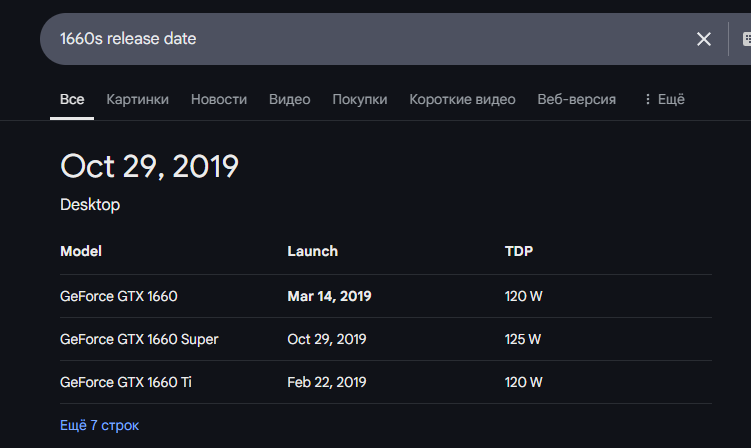Click the 'Model' column header
The height and width of the screenshot is (448, 751).
(81, 251)
